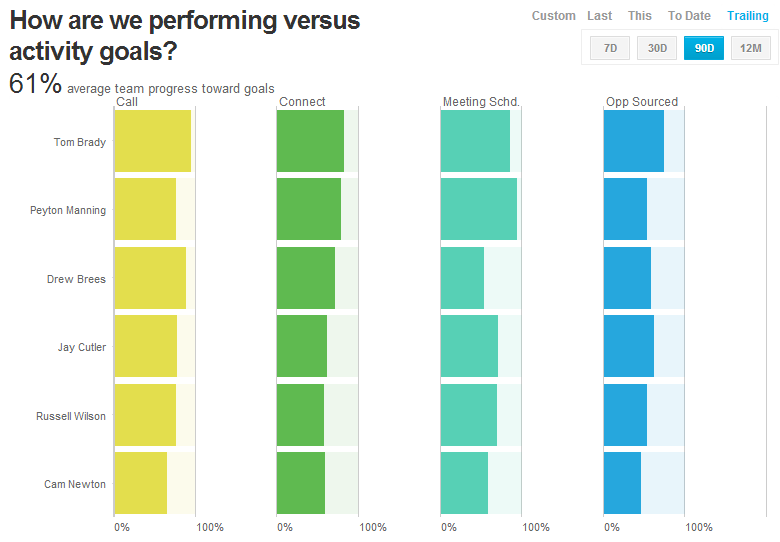The image size is (780, 542).
Task: Click Drew Brees' teal Meeting Schd. bar
Action: (x=462, y=278)
